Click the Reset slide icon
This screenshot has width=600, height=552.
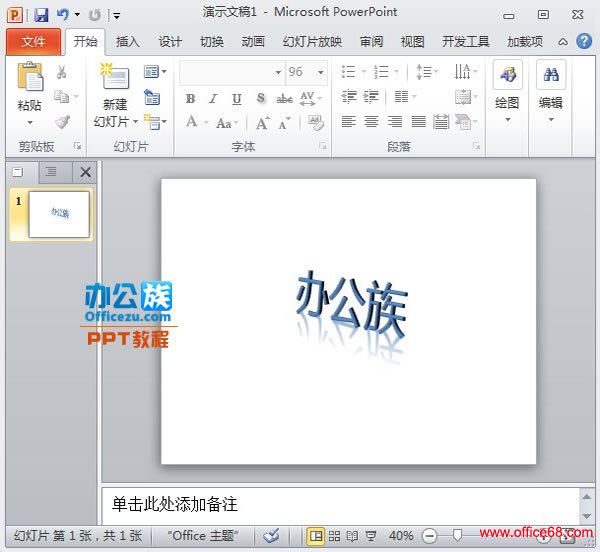pos(152,97)
